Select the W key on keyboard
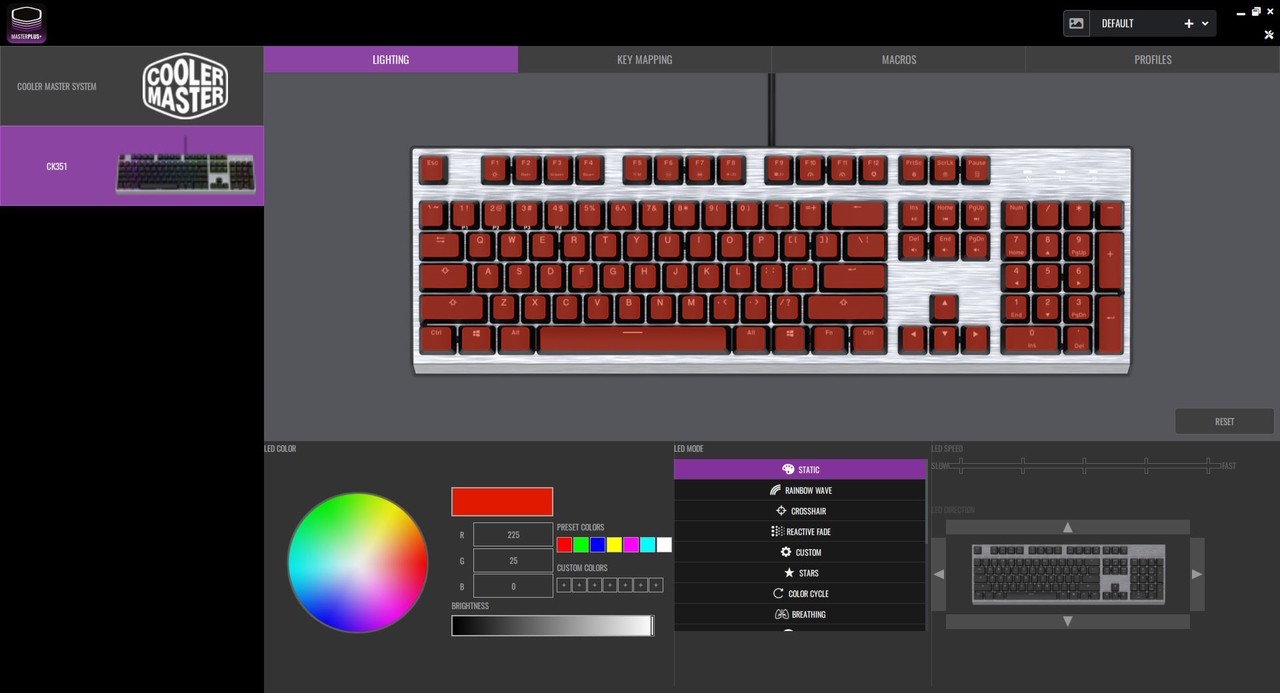This screenshot has height=693, width=1280. point(512,245)
